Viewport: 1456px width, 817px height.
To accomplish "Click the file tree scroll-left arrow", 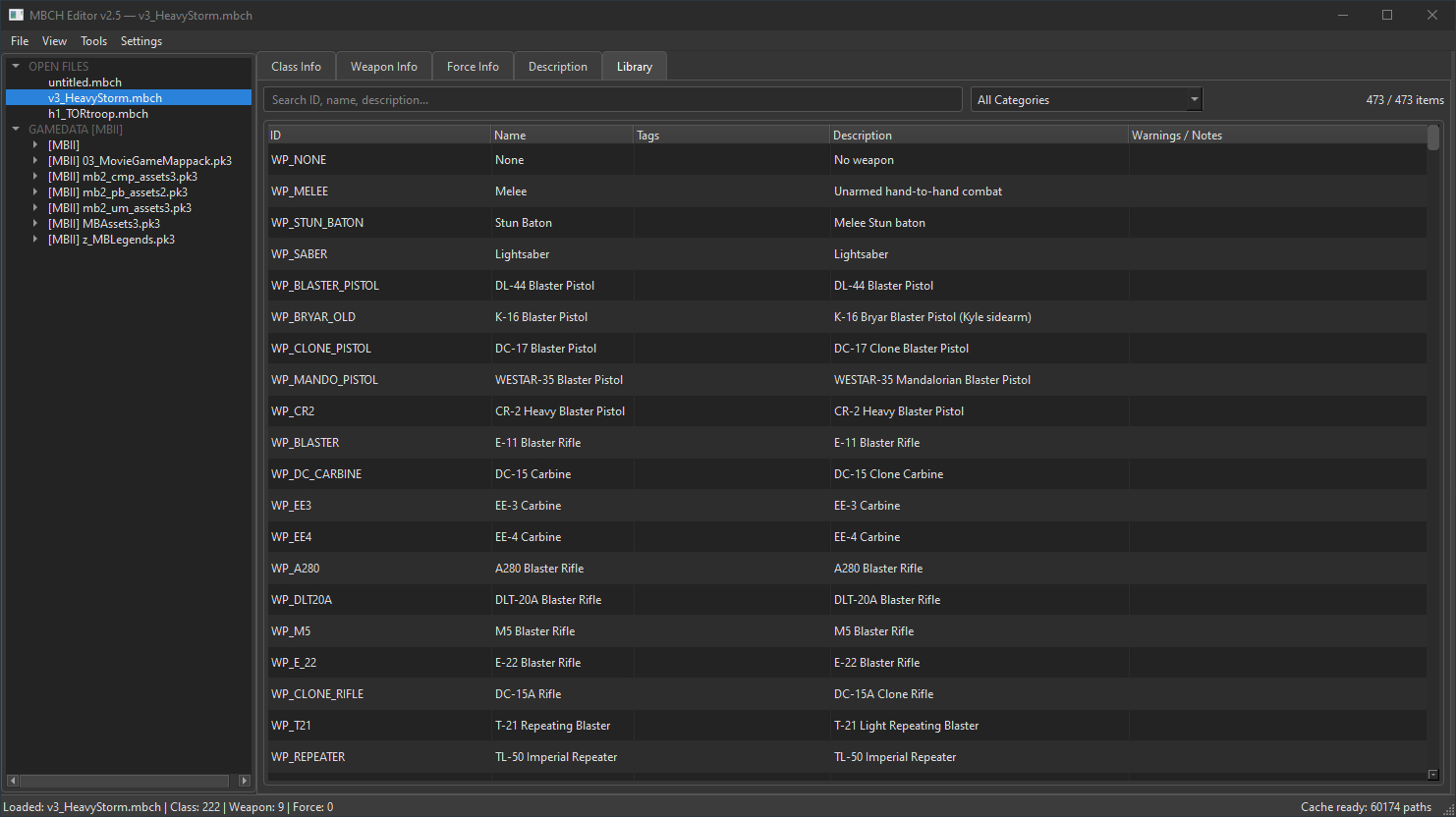I will click(x=12, y=781).
